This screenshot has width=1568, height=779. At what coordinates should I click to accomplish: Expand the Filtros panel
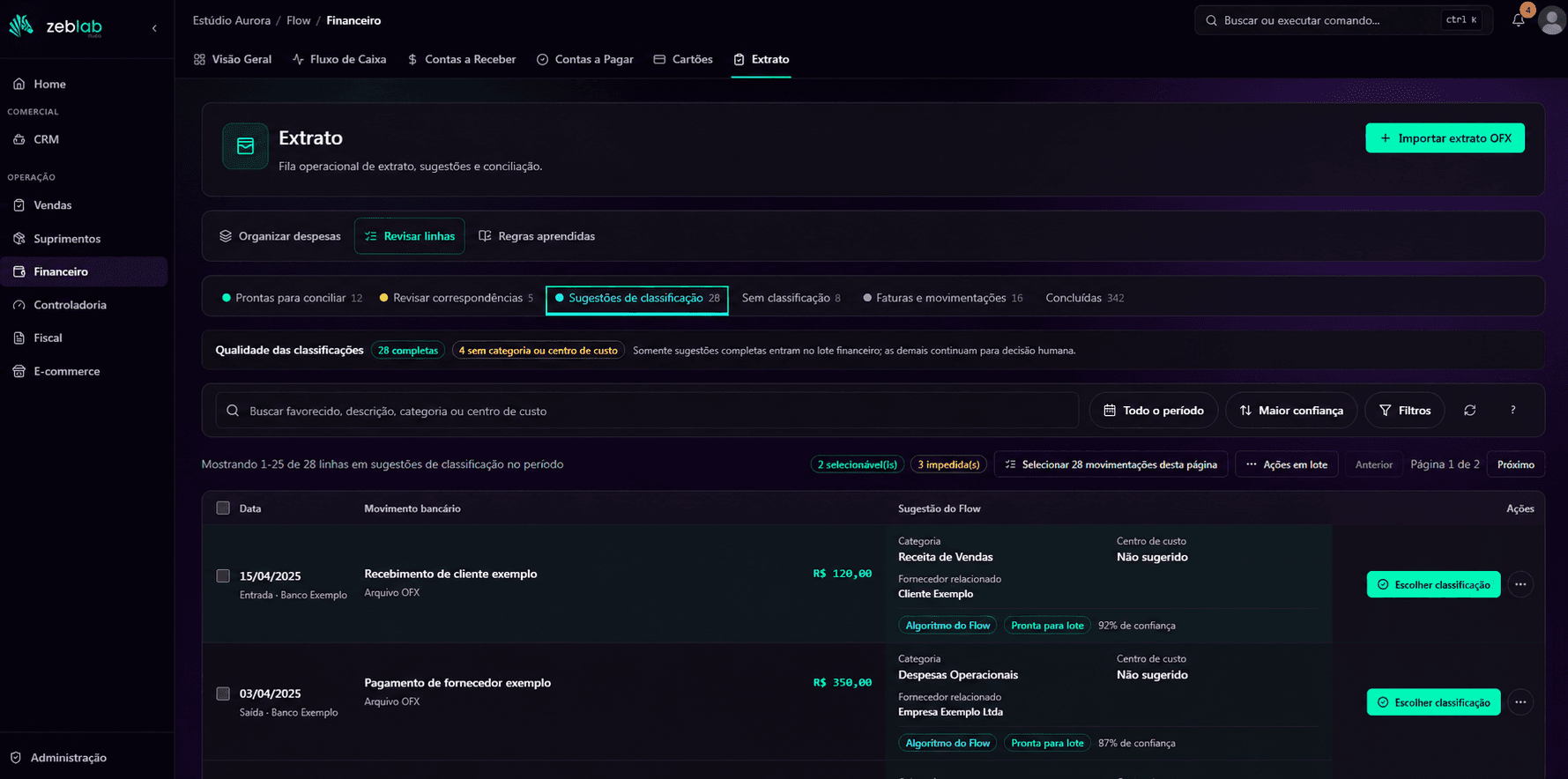tap(1405, 411)
